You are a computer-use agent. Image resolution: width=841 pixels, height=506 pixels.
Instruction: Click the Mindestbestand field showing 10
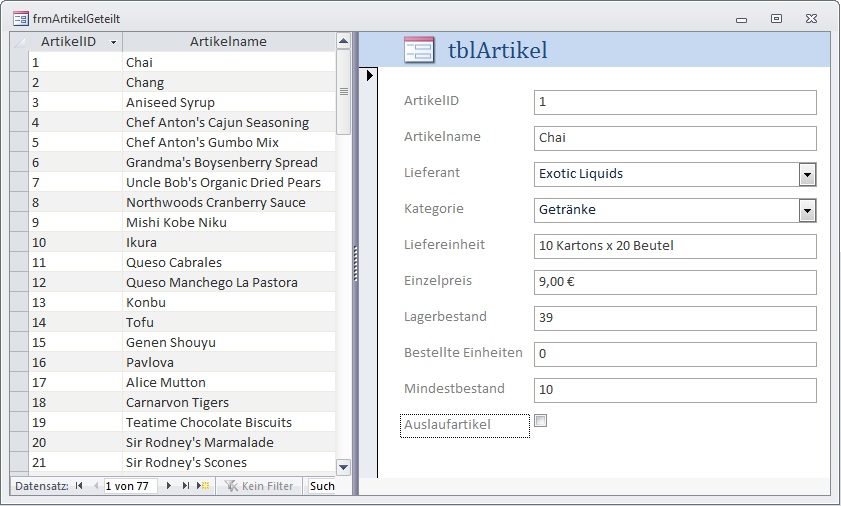point(675,390)
